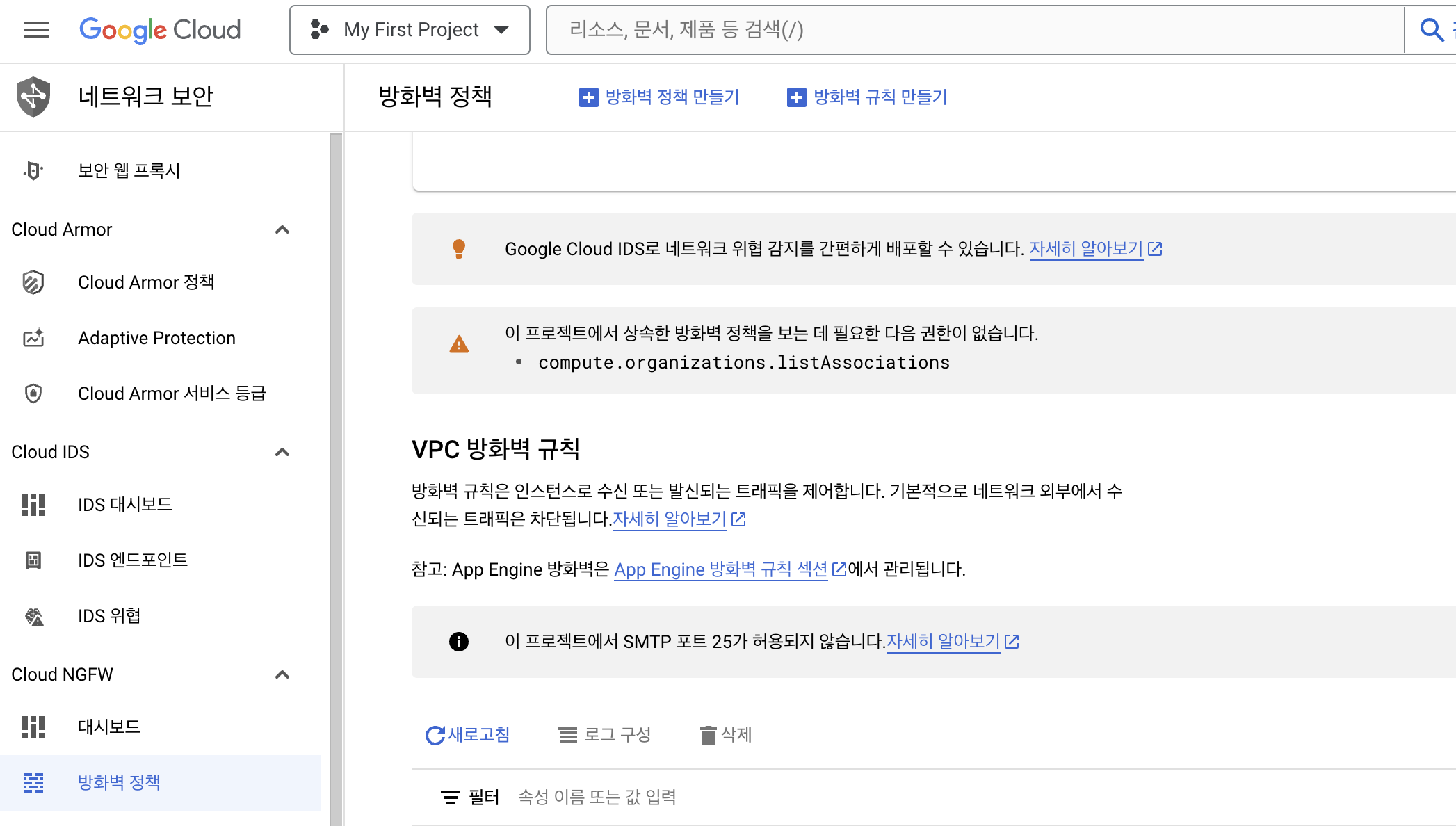
Task: Click the sidebar vertical scrollbar
Action: (336, 480)
